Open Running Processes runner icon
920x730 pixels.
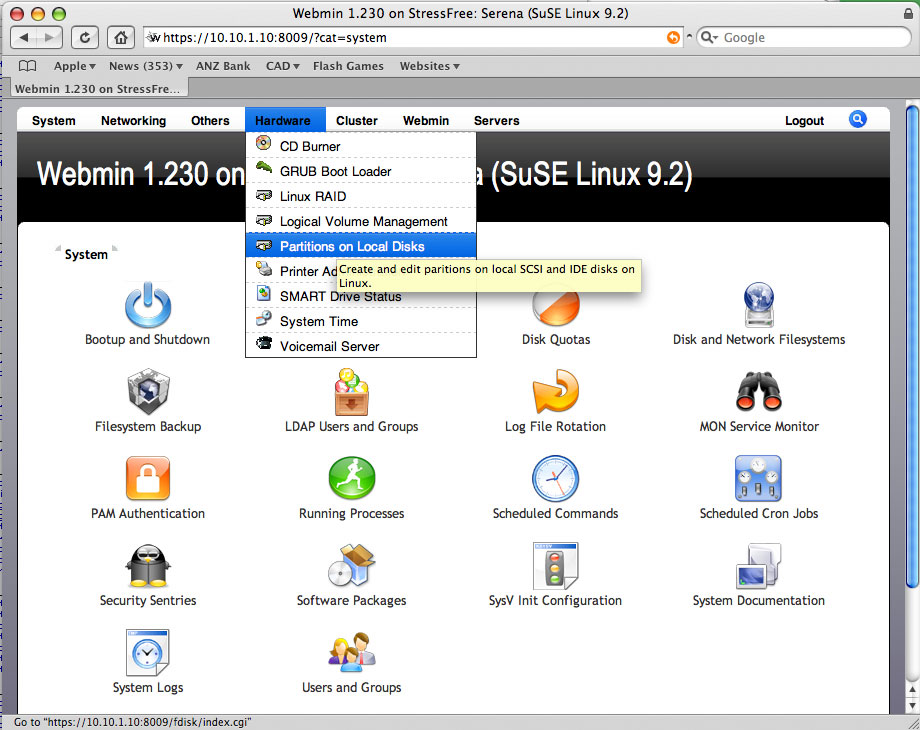pos(351,478)
